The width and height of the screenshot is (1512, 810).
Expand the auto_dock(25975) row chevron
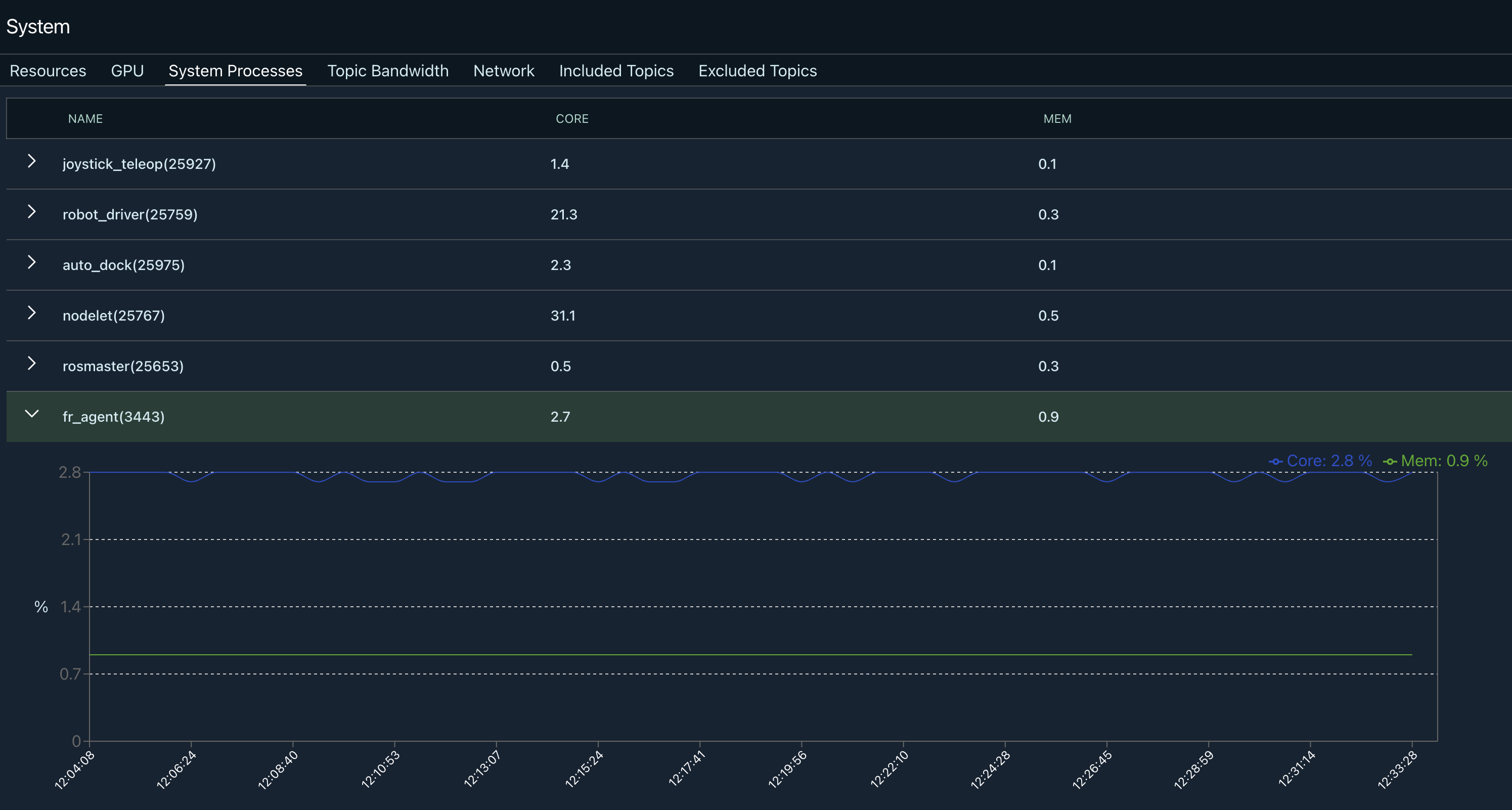pos(32,262)
